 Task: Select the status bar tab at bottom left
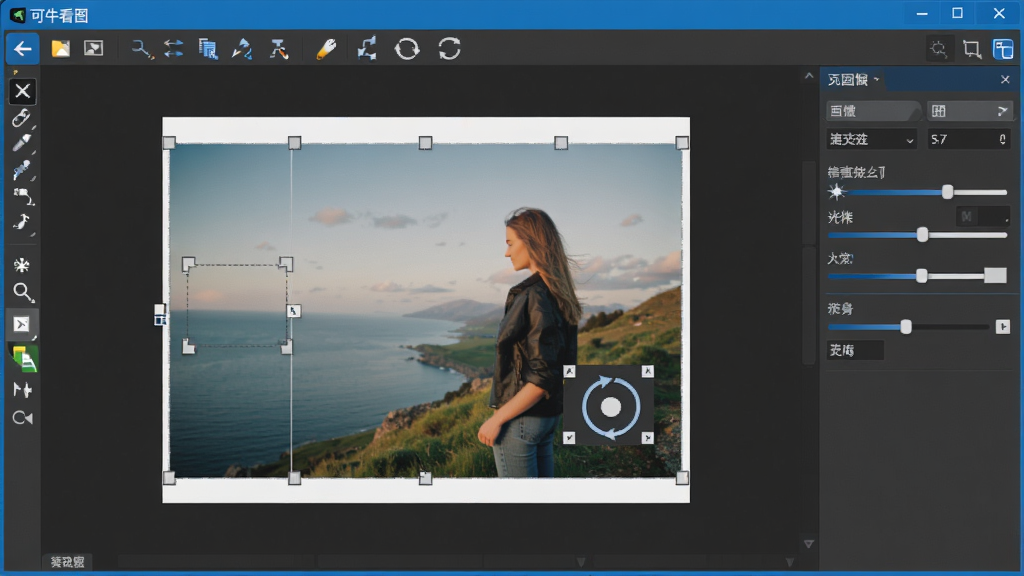click(67, 562)
